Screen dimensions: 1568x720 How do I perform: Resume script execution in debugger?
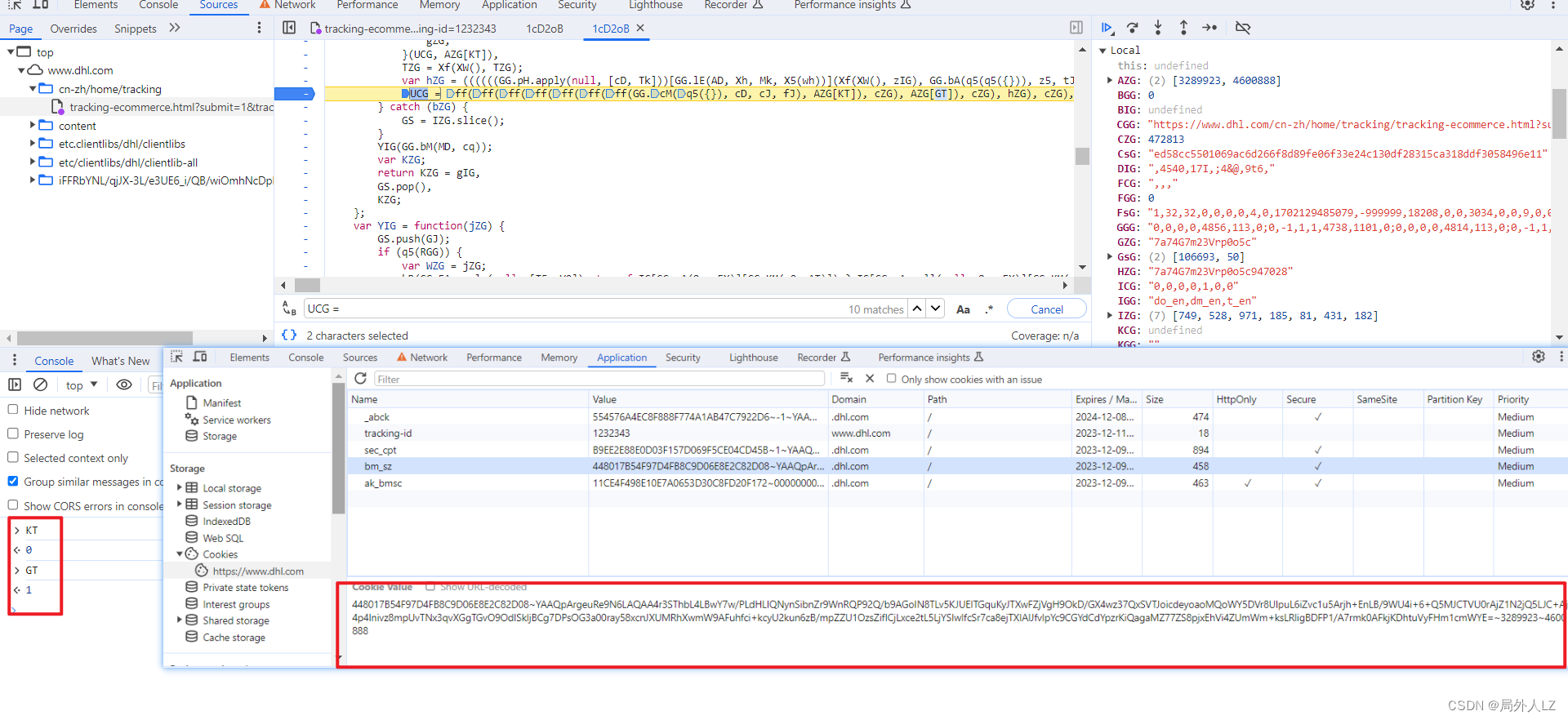(x=1107, y=28)
